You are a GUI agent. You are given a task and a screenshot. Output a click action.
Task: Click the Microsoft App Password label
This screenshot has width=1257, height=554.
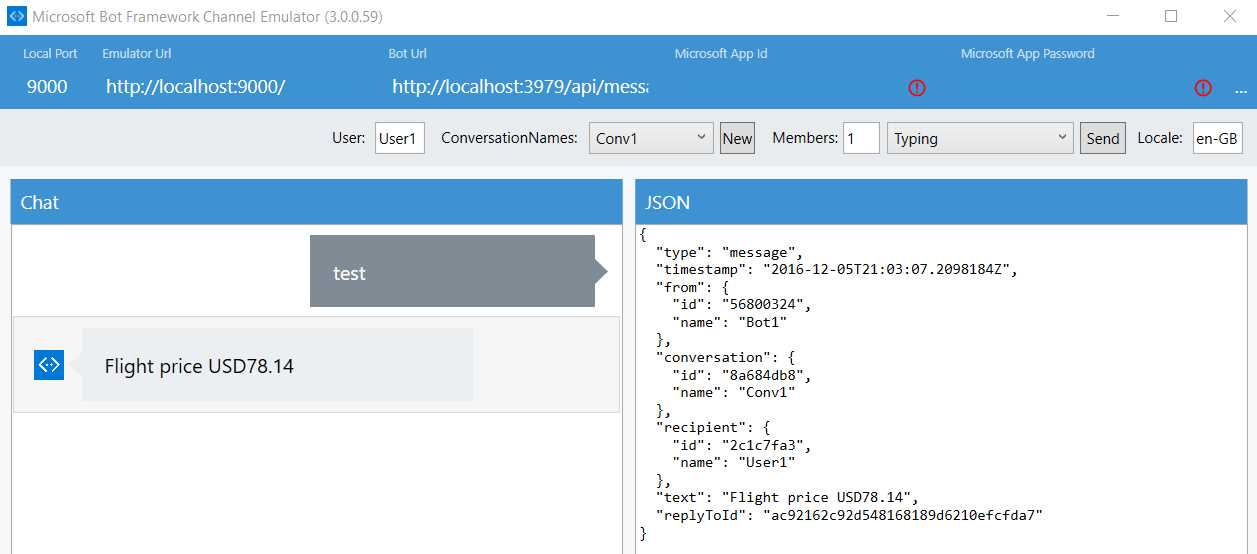pyautogui.click(x=1027, y=54)
